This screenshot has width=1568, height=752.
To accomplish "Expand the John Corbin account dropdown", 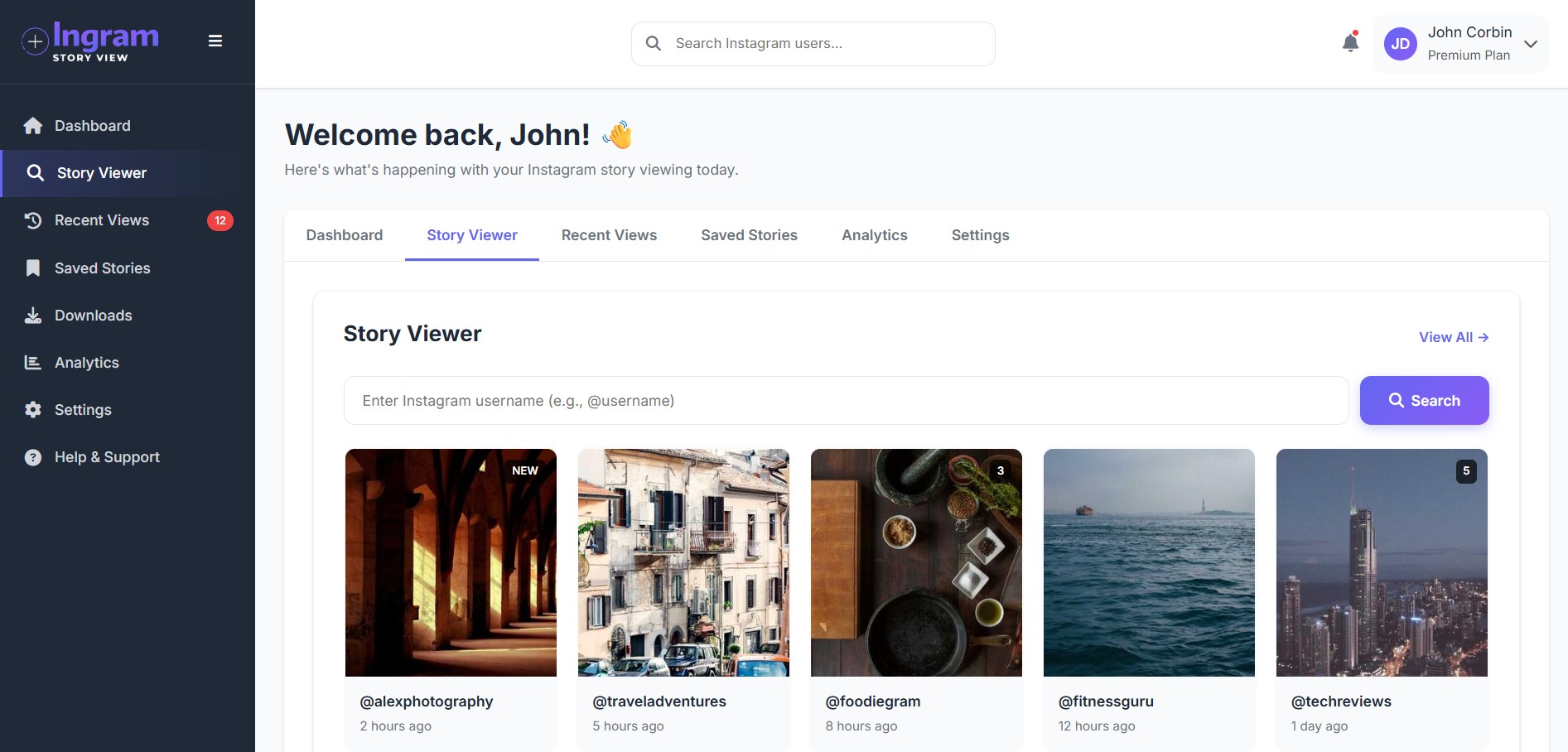I will (1532, 44).
